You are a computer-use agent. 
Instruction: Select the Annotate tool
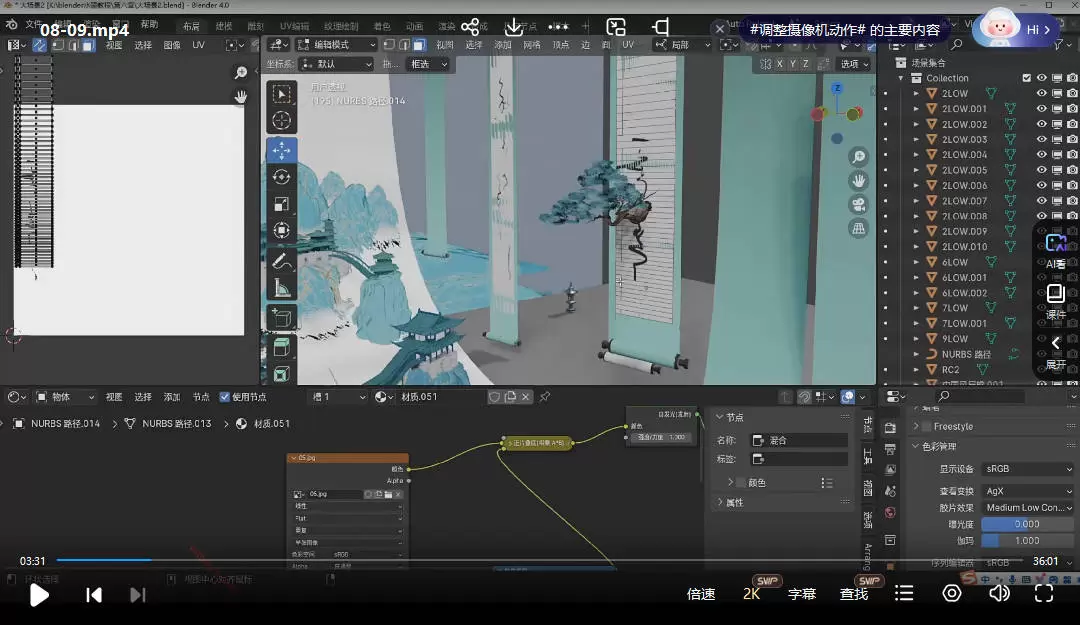pos(282,261)
